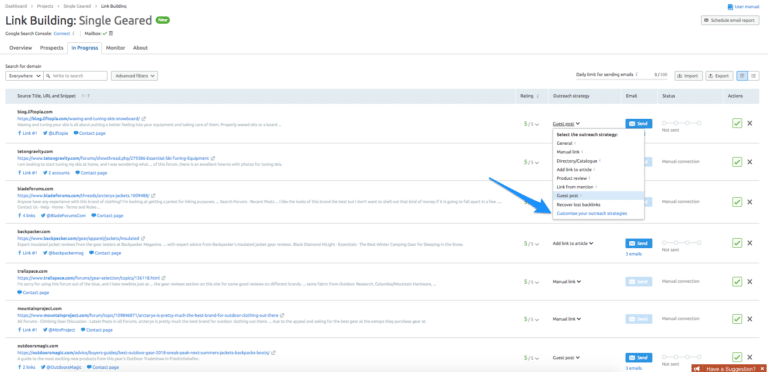Viewport: 768px width, 372px height.
Task: Open external link icon for backpacker.com URL
Action: click(144, 238)
